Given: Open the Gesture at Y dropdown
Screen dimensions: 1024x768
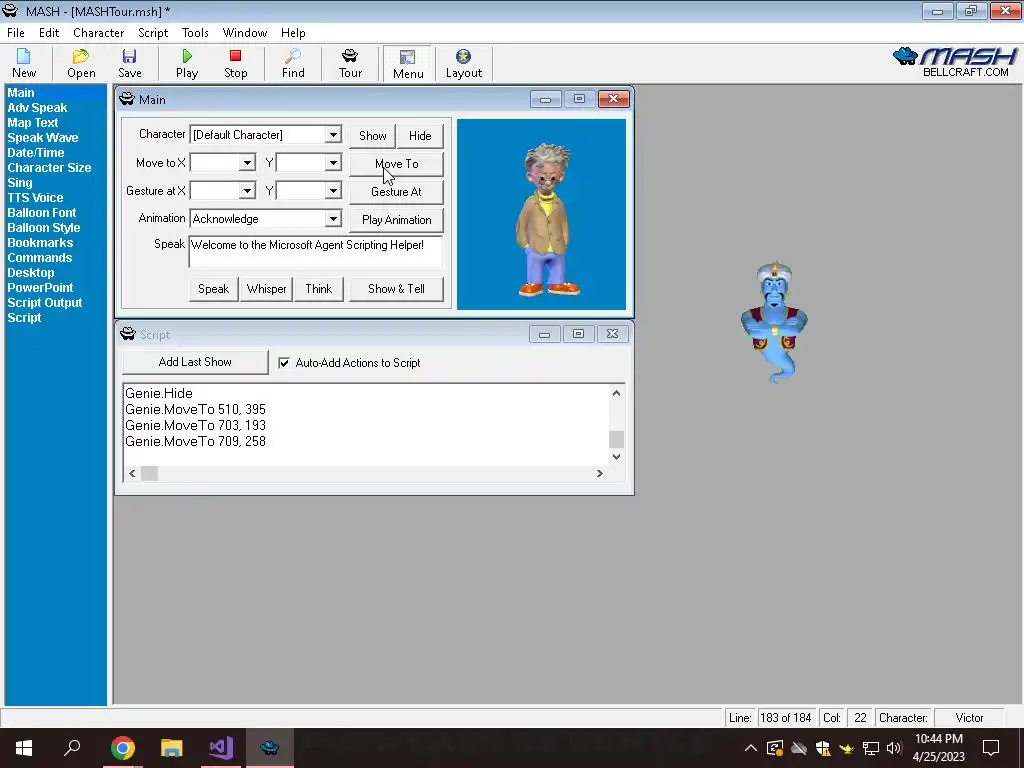Looking at the screenshot, I should tap(333, 191).
